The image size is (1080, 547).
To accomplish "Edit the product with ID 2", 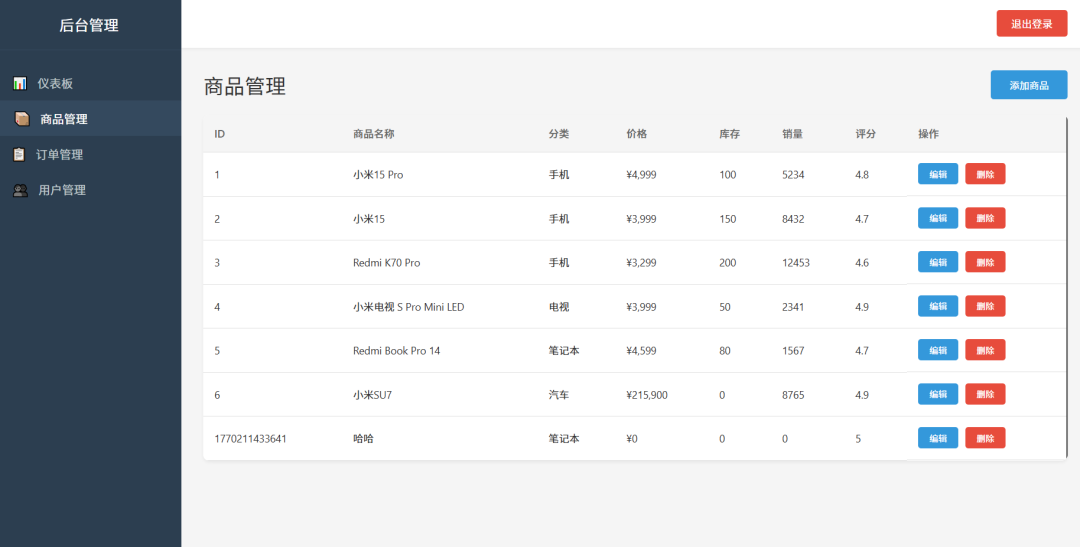I will (x=937, y=218).
